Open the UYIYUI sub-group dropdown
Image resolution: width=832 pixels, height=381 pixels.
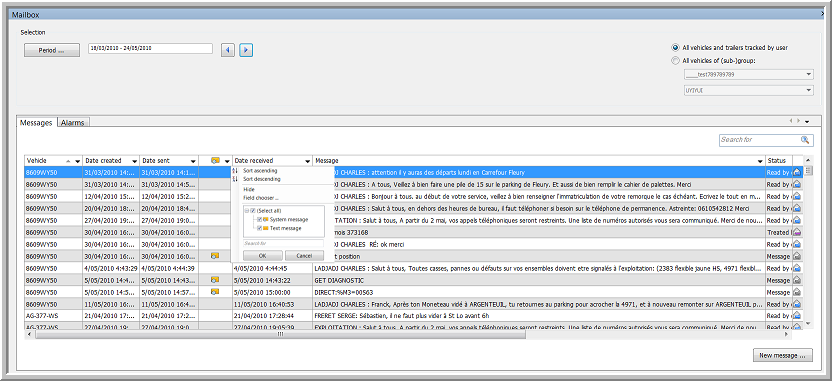click(808, 91)
